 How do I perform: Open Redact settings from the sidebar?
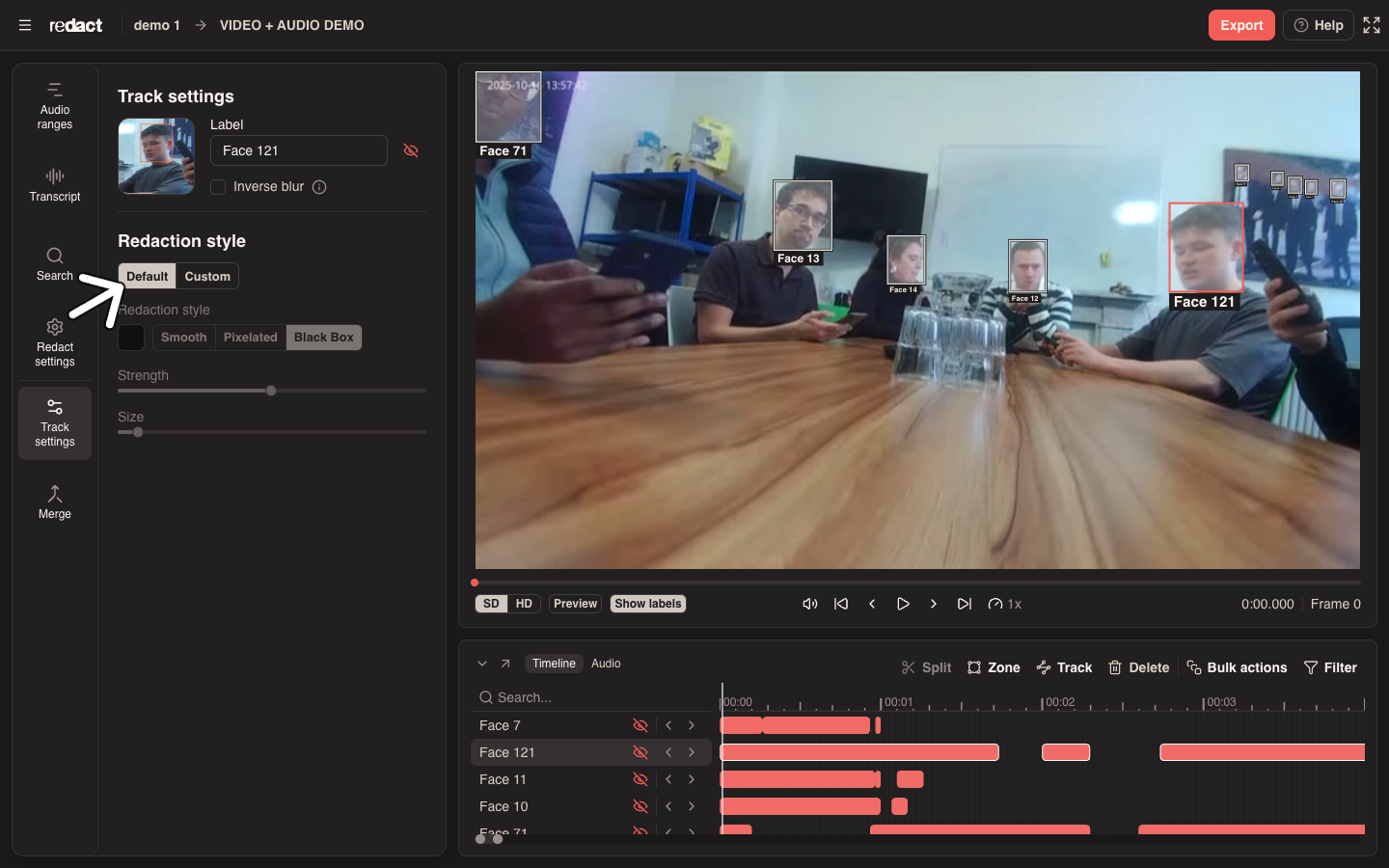tap(55, 342)
